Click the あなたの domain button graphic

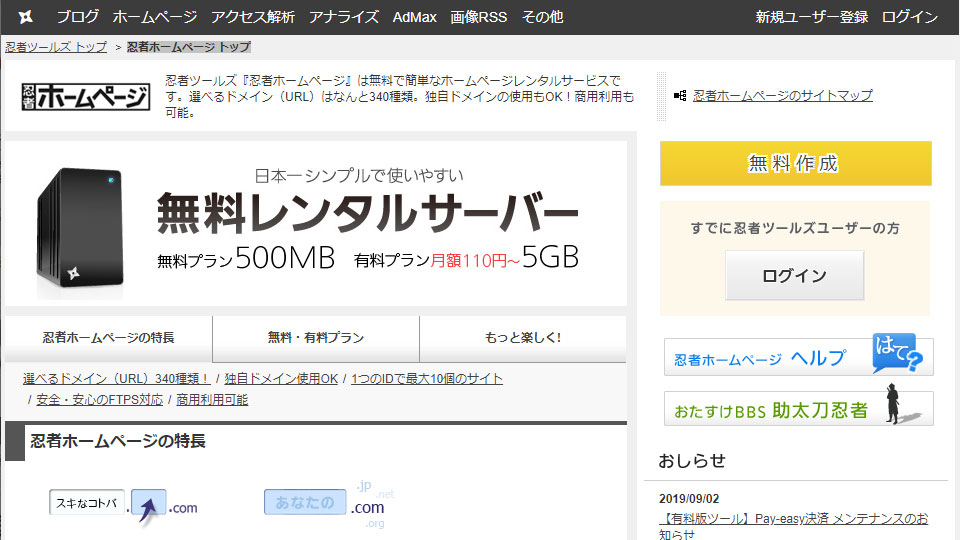pos(305,502)
